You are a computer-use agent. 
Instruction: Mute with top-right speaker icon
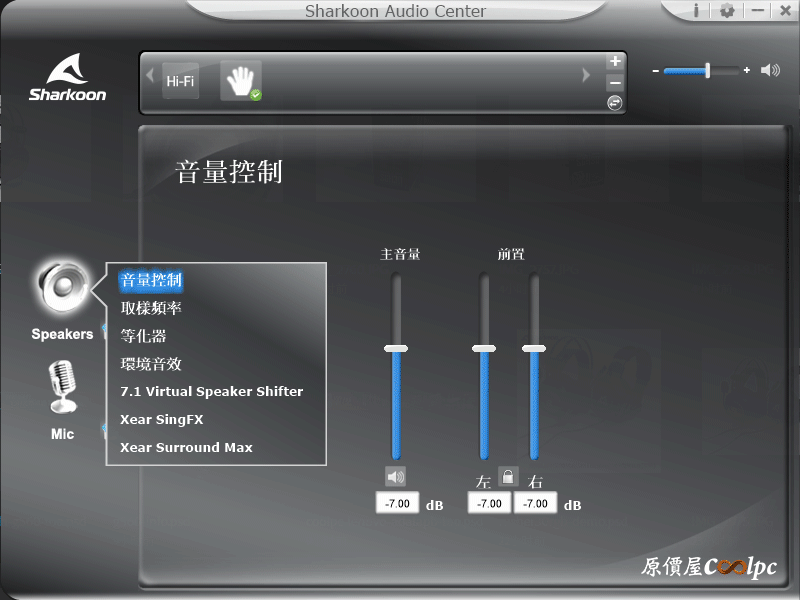click(x=770, y=70)
